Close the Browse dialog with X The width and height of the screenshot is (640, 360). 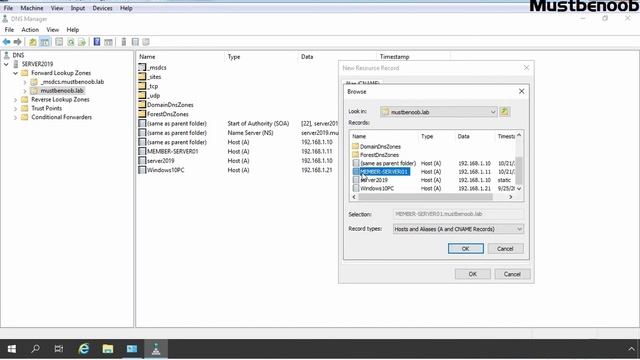click(522, 91)
